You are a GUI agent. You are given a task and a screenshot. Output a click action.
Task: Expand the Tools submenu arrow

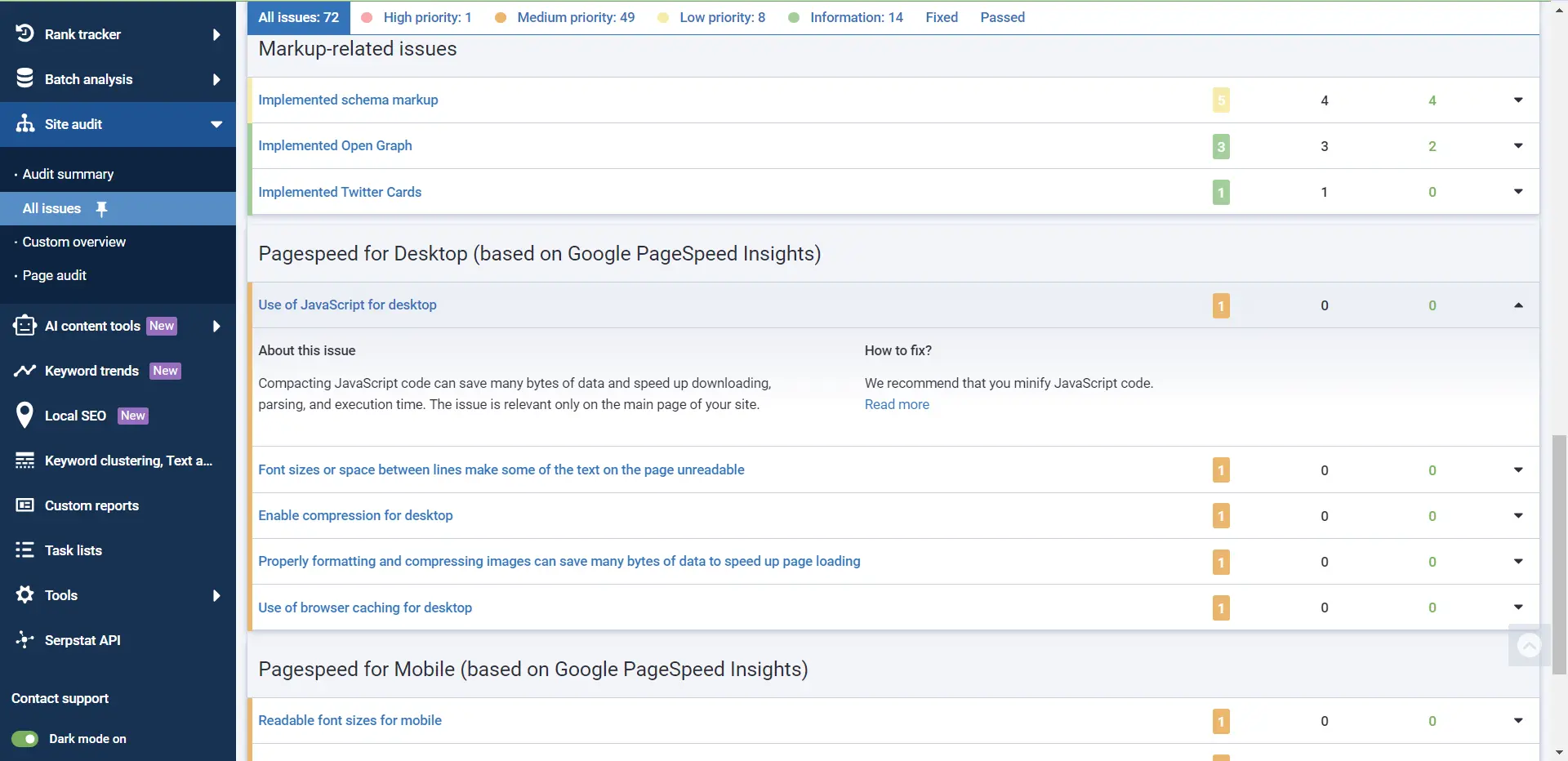point(216,595)
